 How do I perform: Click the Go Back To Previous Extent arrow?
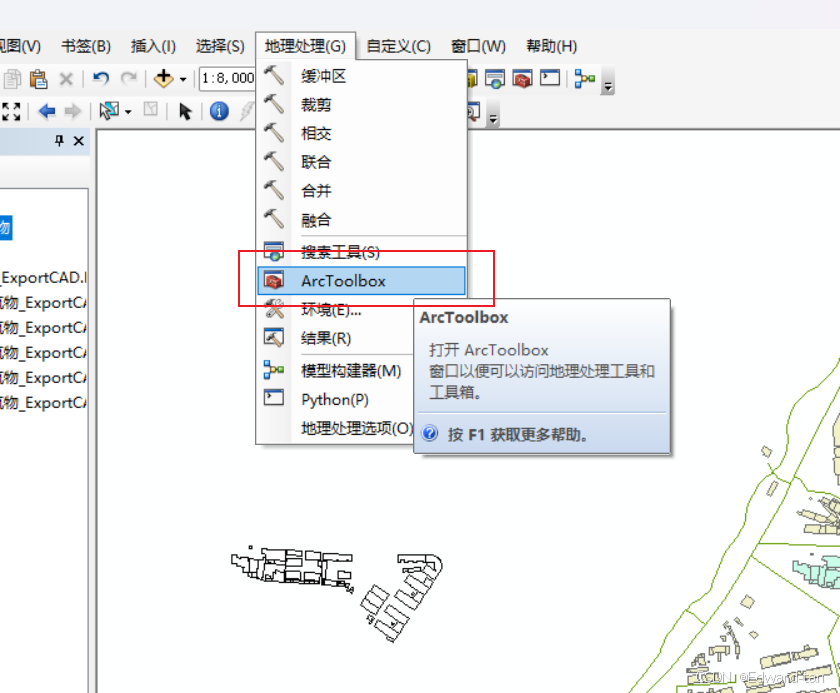point(48,110)
